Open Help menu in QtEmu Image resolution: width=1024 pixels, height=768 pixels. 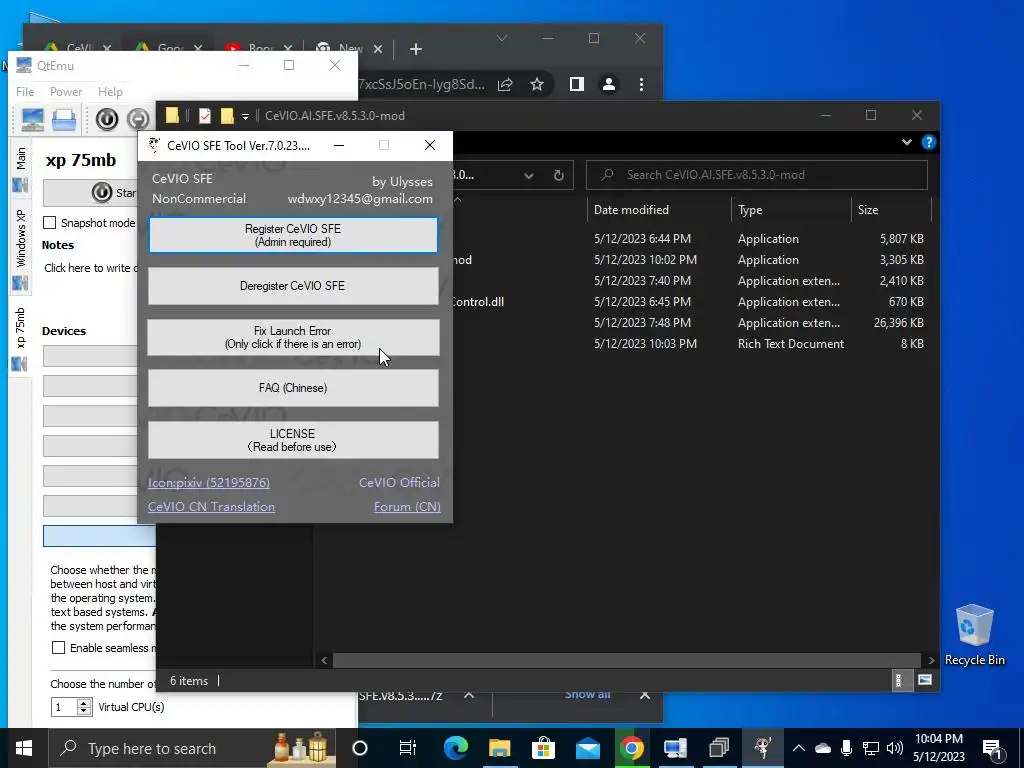110,92
